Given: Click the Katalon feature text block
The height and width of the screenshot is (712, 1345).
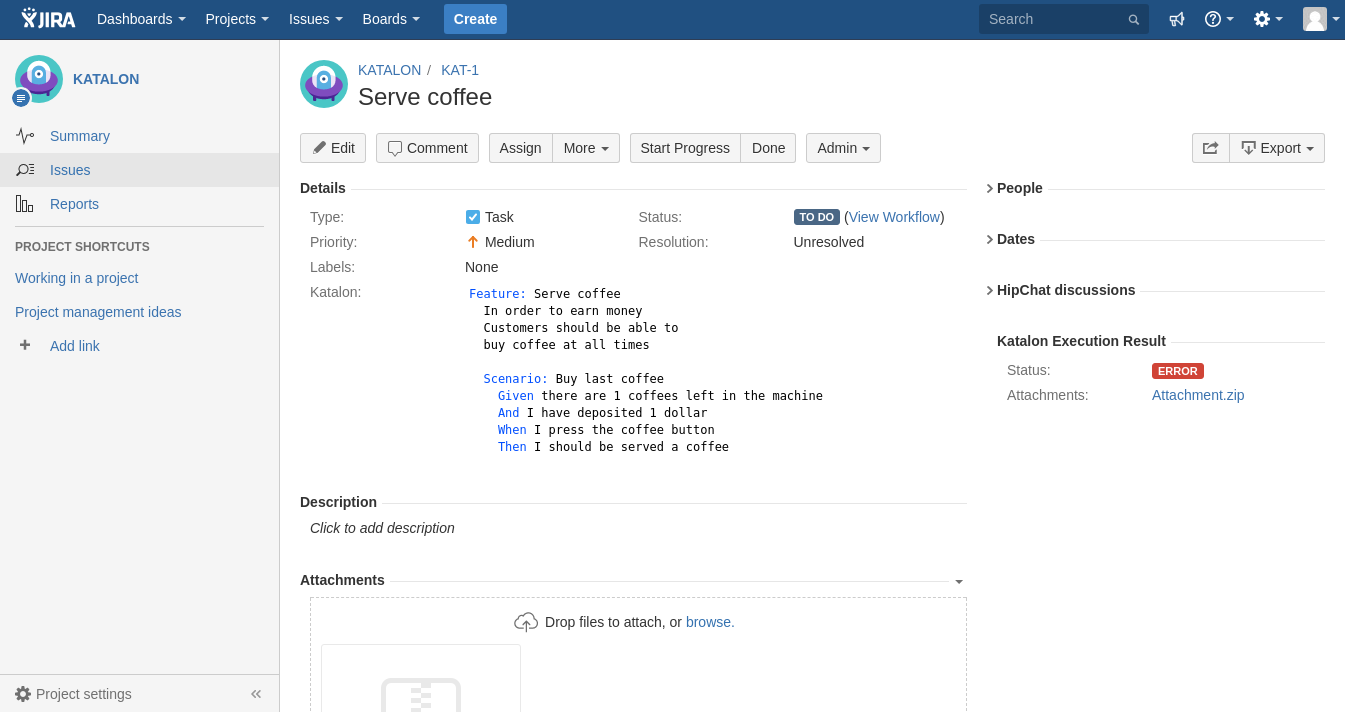Looking at the screenshot, I should tap(646, 370).
